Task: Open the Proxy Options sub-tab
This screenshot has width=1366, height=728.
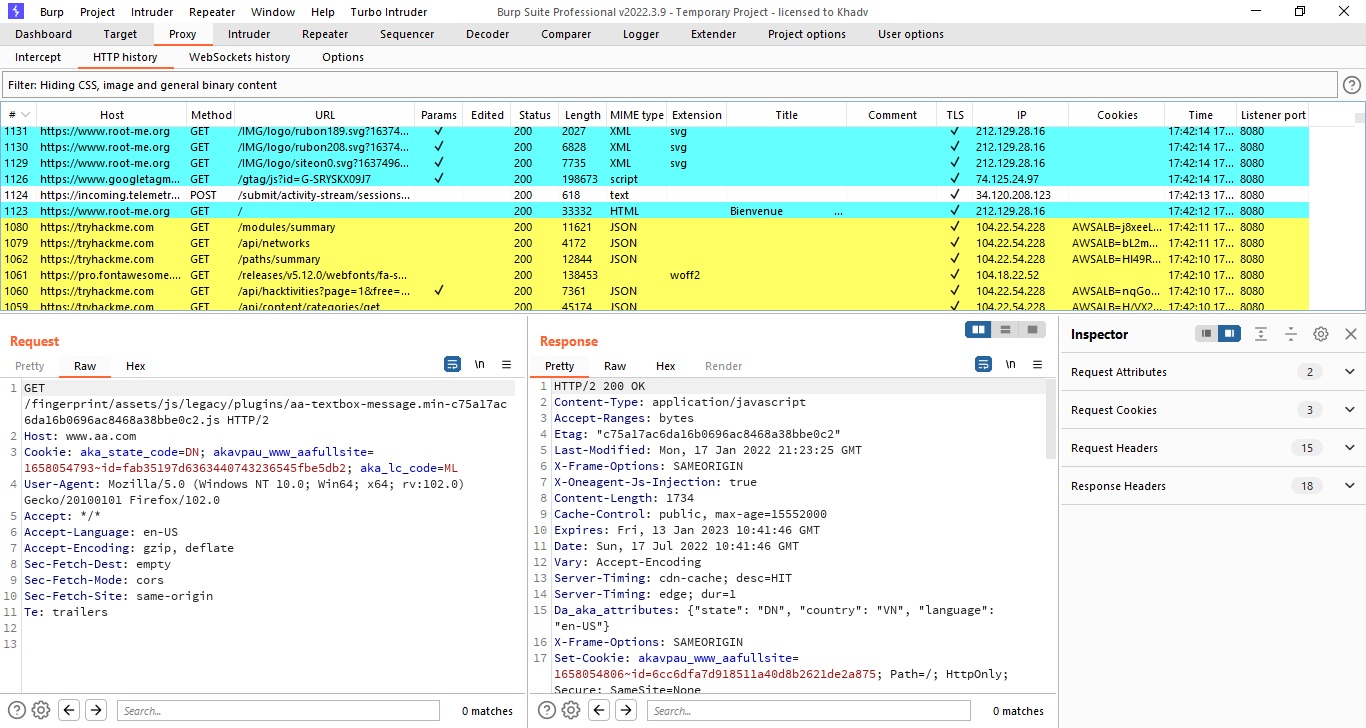Action: 343,57
